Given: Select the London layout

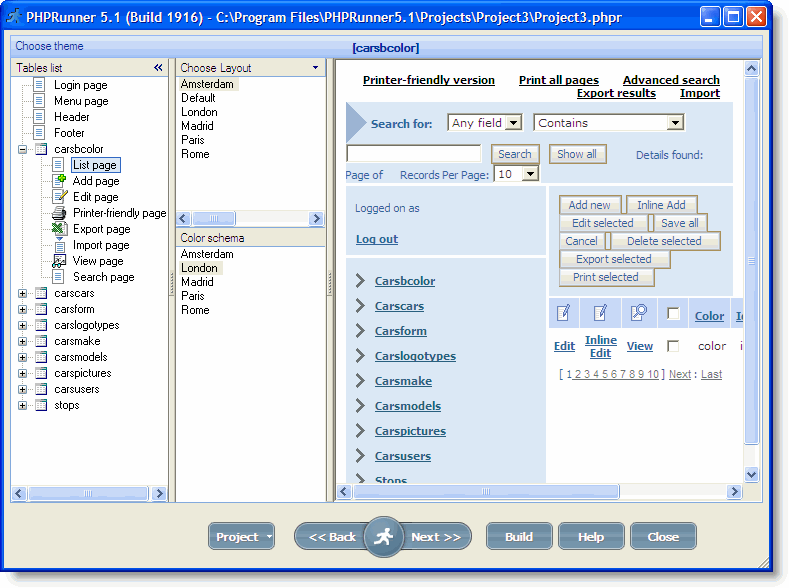Looking at the screenshot, I should click(x=199, y=112).
